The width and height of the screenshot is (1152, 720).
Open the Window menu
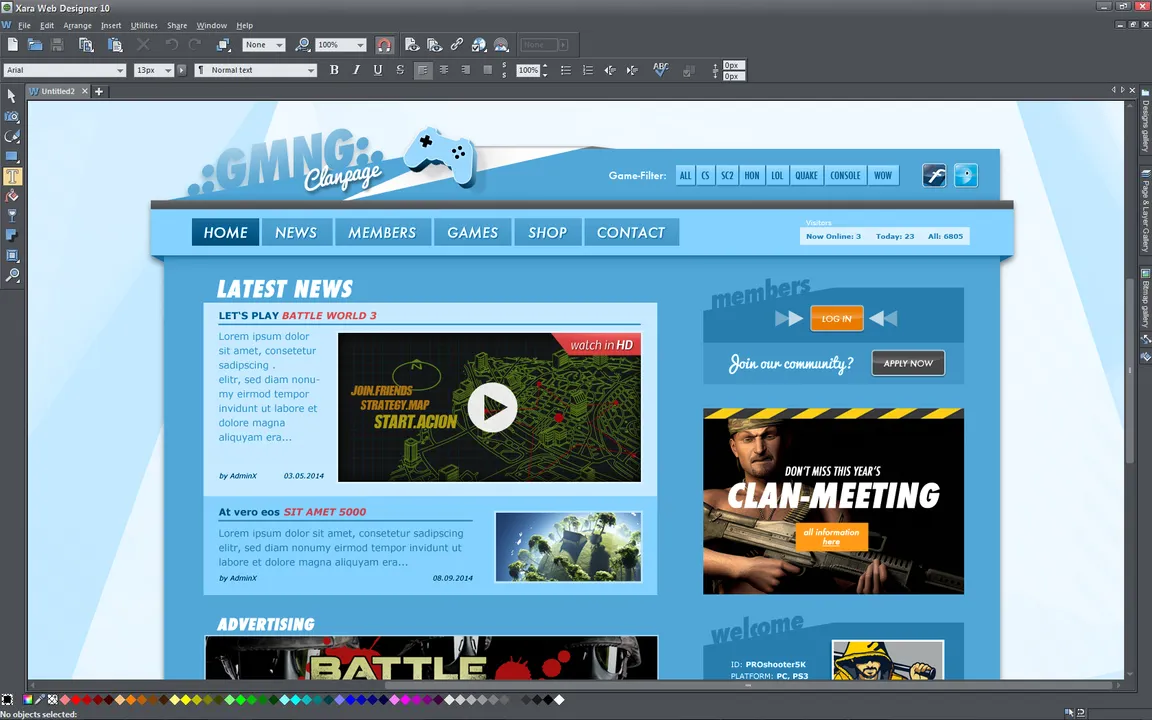pos(212,25)
